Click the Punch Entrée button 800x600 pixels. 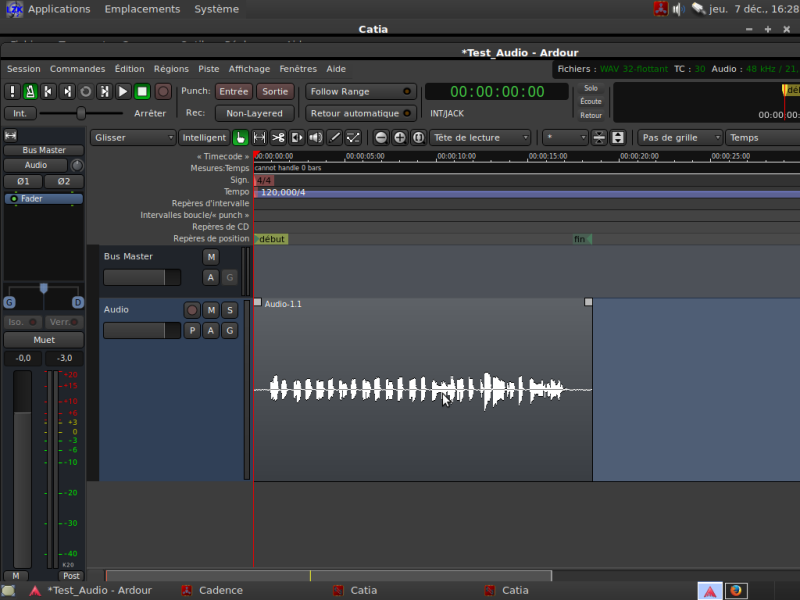click(234, 91)
